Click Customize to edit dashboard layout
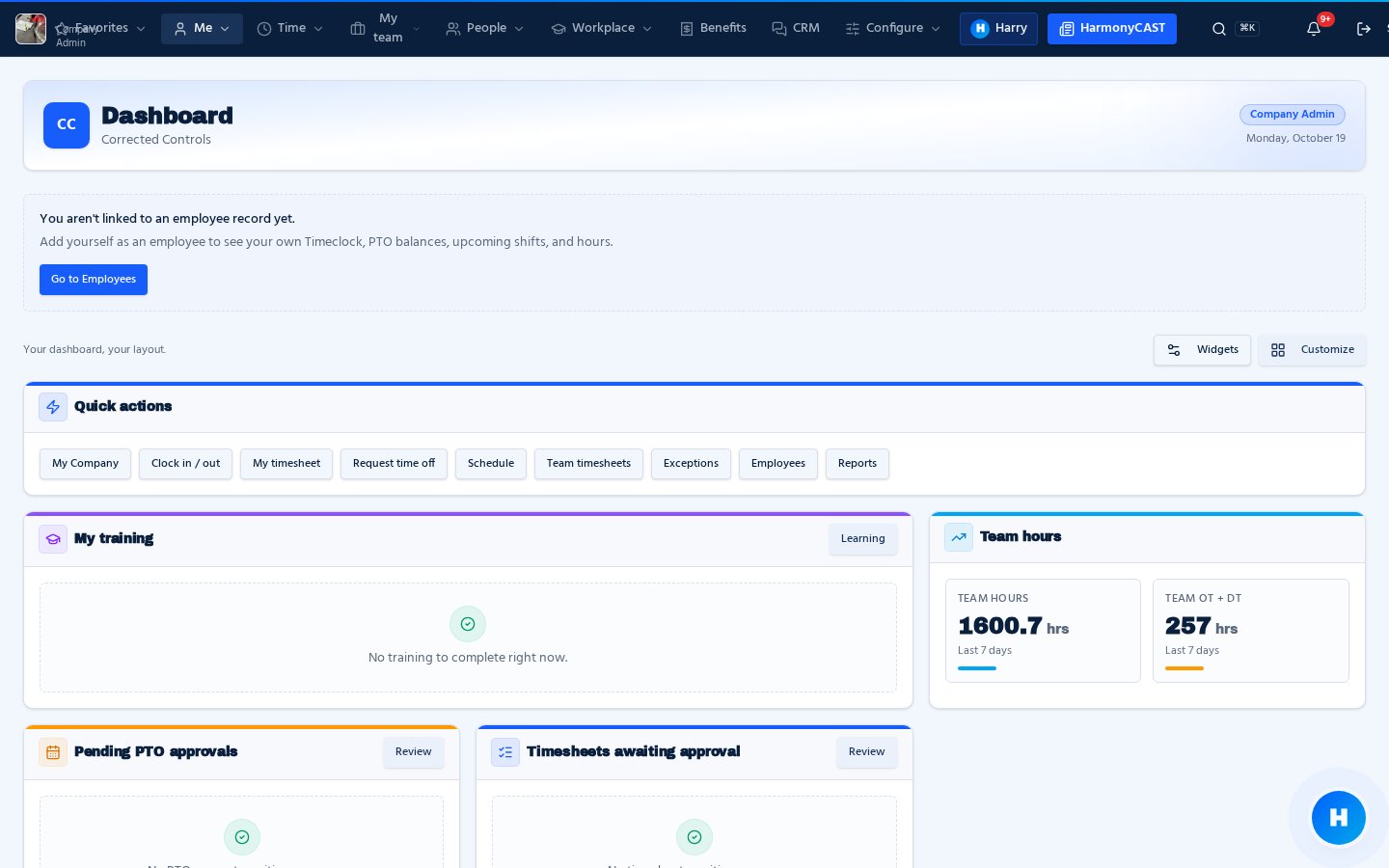Image resolution: width=1389 pixels, height=868 pixels. tap(1312, 350)
